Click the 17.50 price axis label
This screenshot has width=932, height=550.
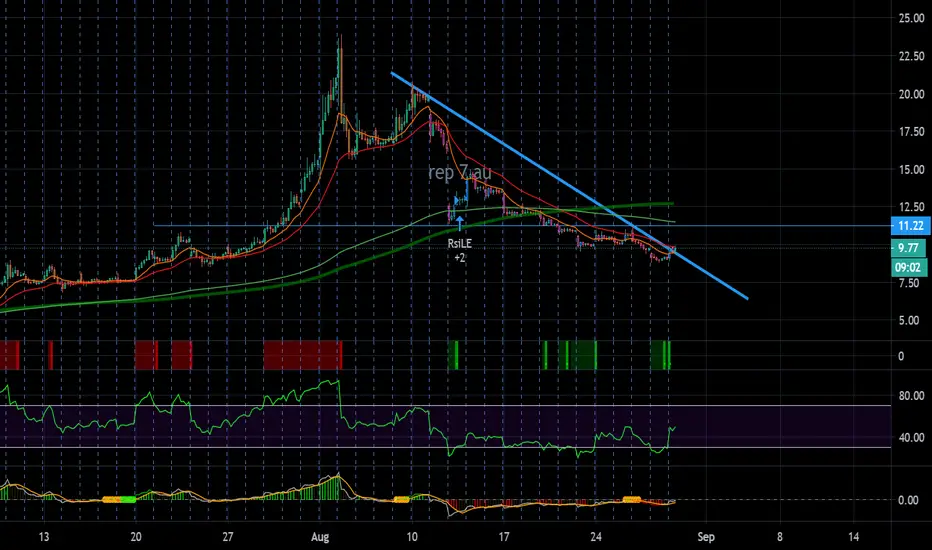(911, 131)
